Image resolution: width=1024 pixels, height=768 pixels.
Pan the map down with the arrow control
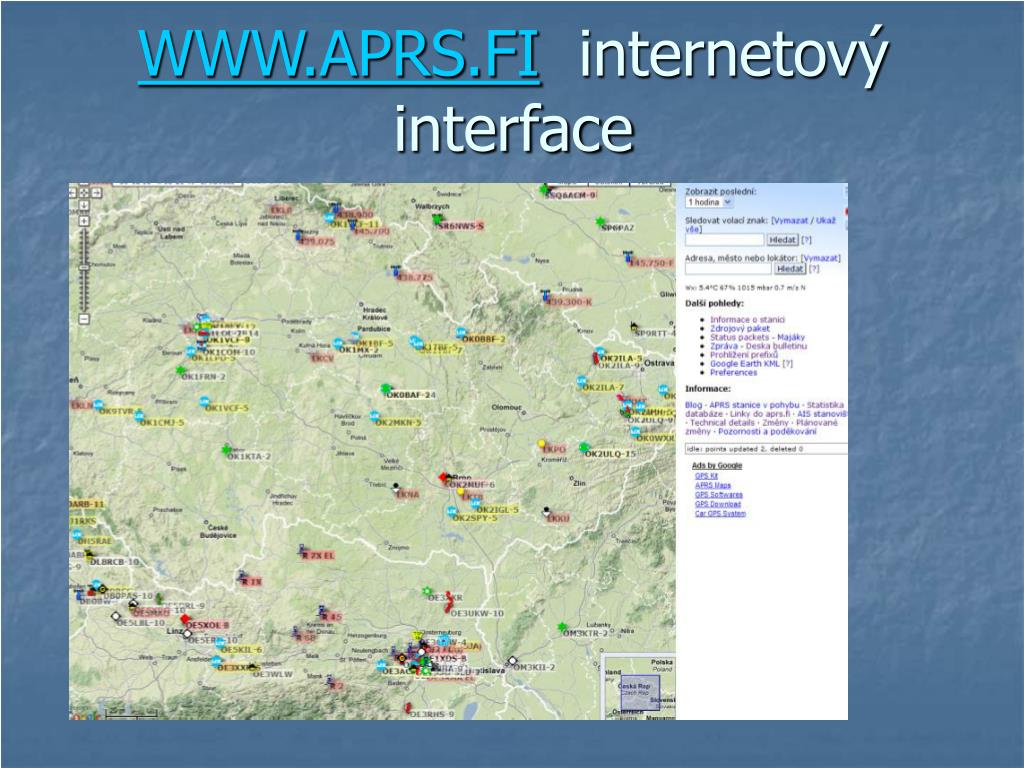point(84,205)
